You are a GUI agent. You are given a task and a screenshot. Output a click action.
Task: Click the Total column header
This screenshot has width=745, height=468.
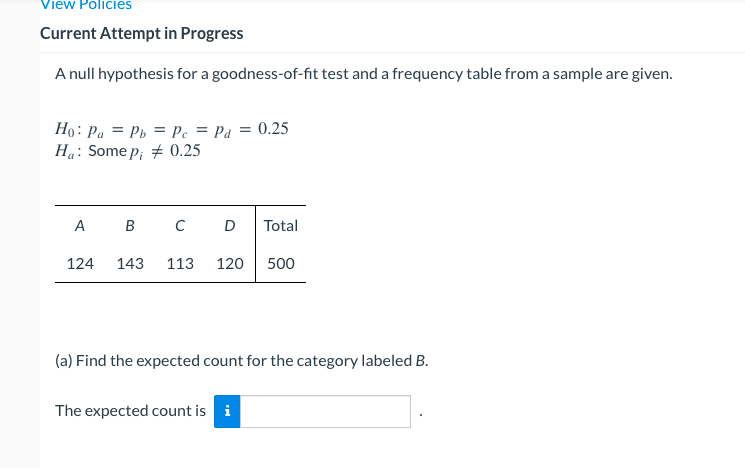click(x=281, y=226)
